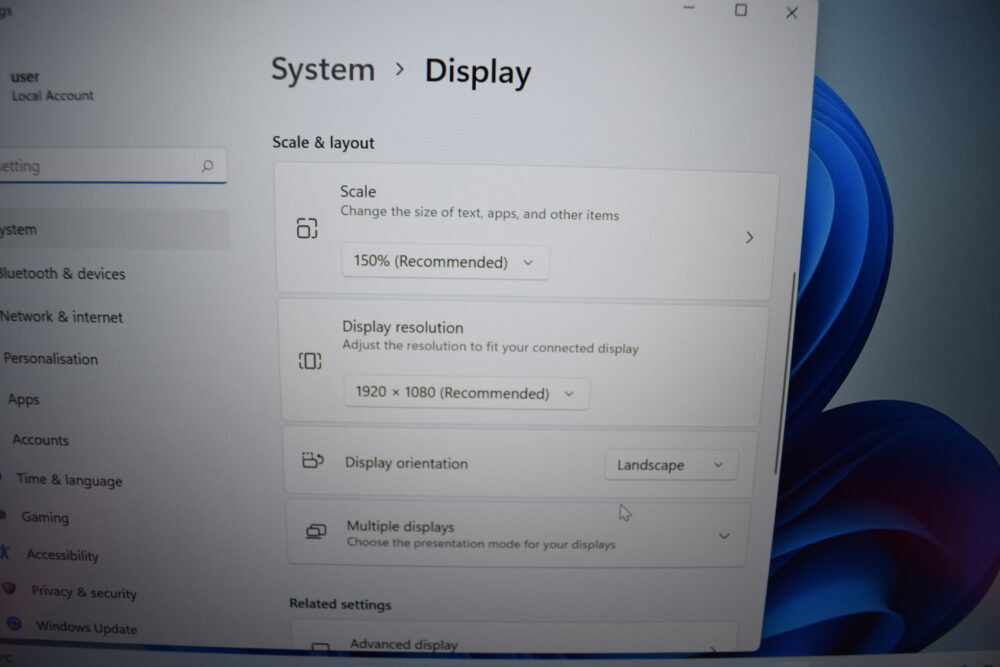Image resolution: width=1000 pixels, height=667 pixels.
Task: Click the search magnifier icon
Action: [x=207, y=166]
